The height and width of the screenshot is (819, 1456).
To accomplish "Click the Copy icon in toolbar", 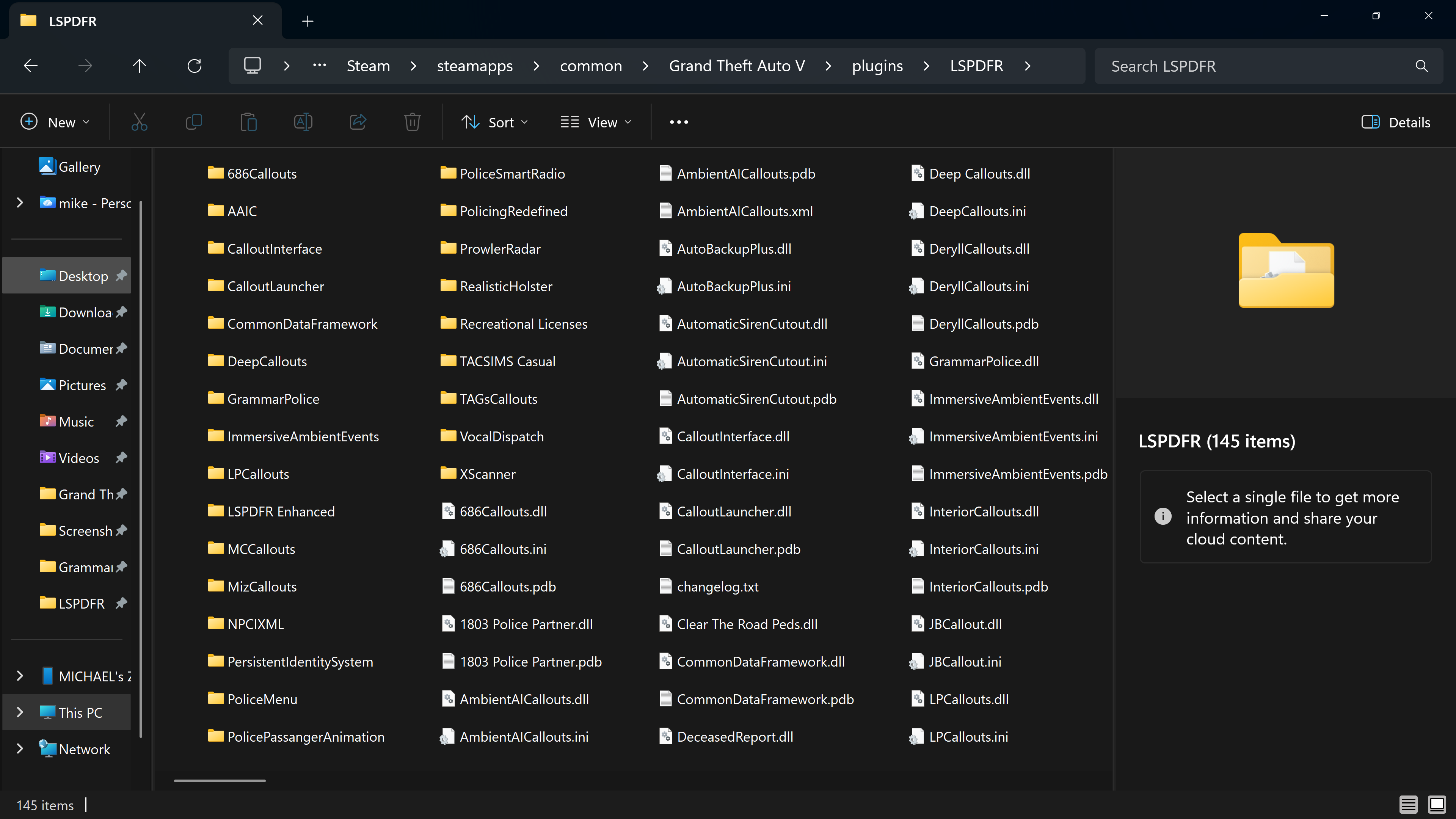I will click(194, 122).
